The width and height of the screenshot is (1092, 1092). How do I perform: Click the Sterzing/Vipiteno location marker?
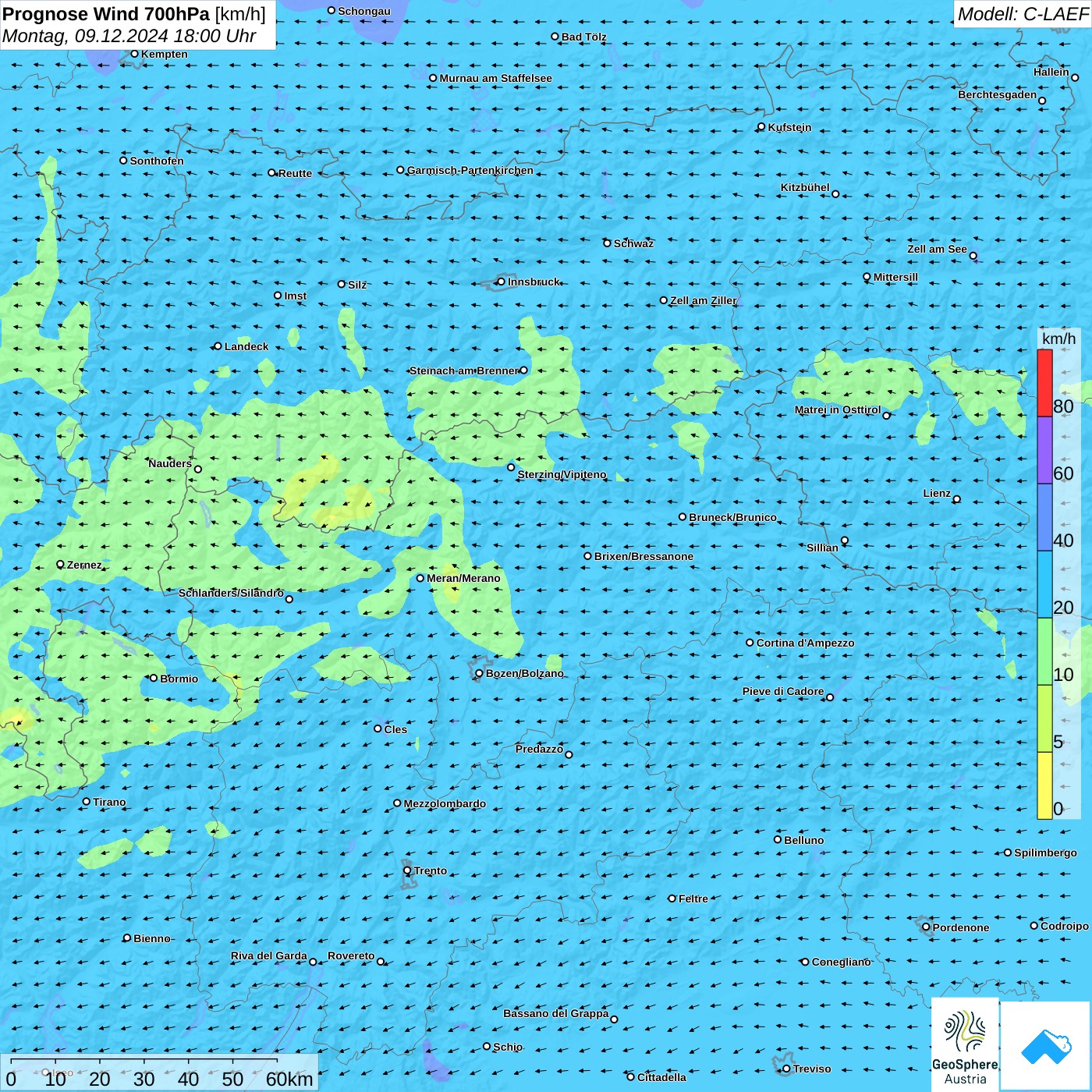[511, 467]
